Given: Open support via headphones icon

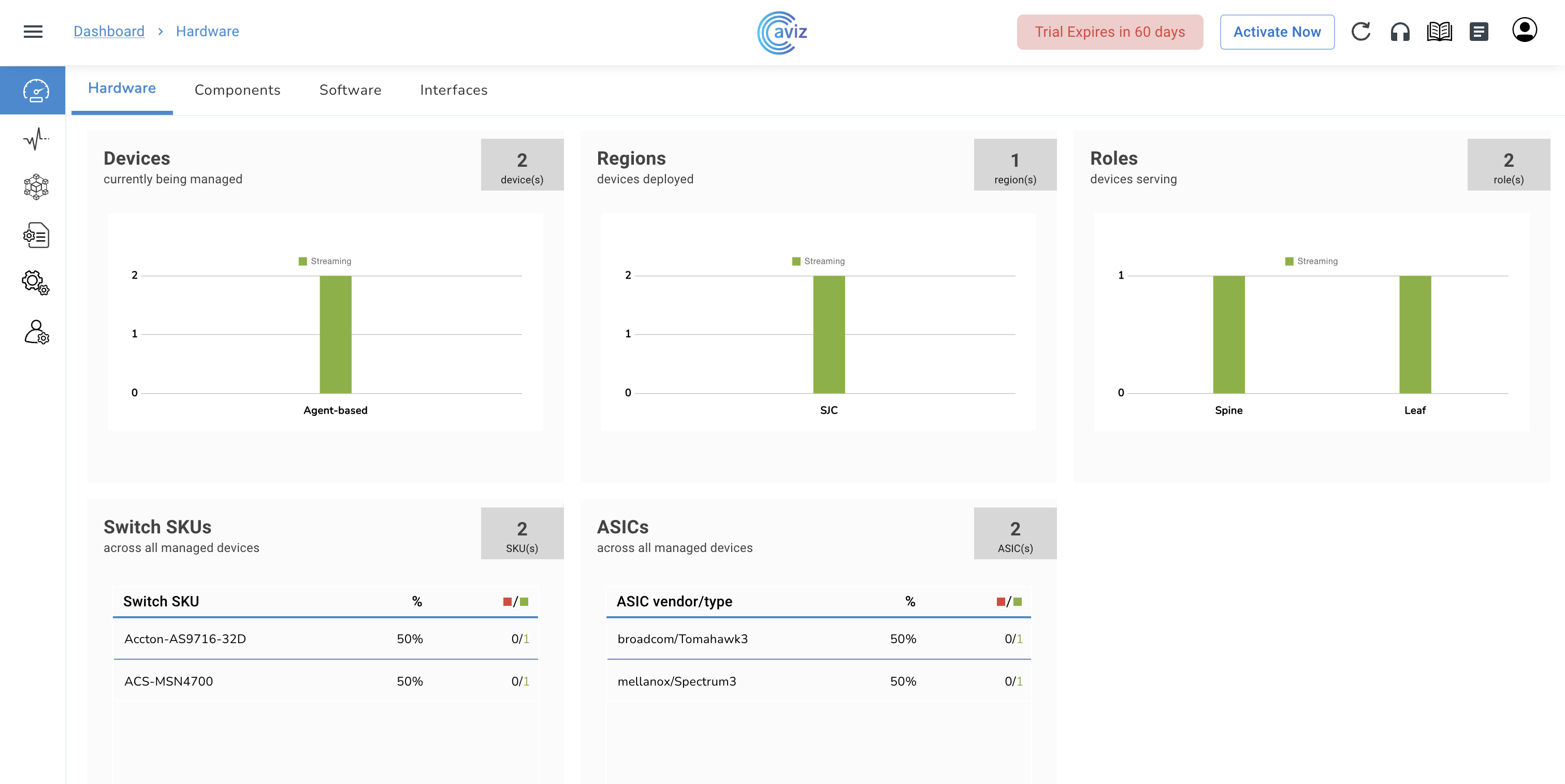Looking at the screenshot, I should 1400,32.
